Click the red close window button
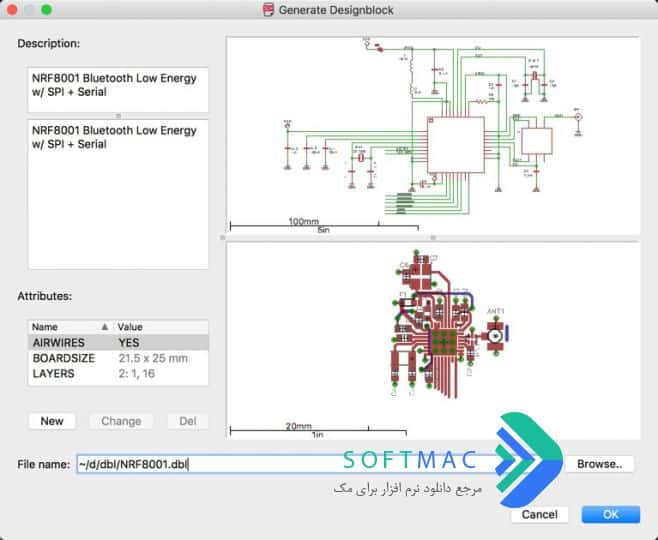Viewport: 658px width, 540px height. [12, 10]
